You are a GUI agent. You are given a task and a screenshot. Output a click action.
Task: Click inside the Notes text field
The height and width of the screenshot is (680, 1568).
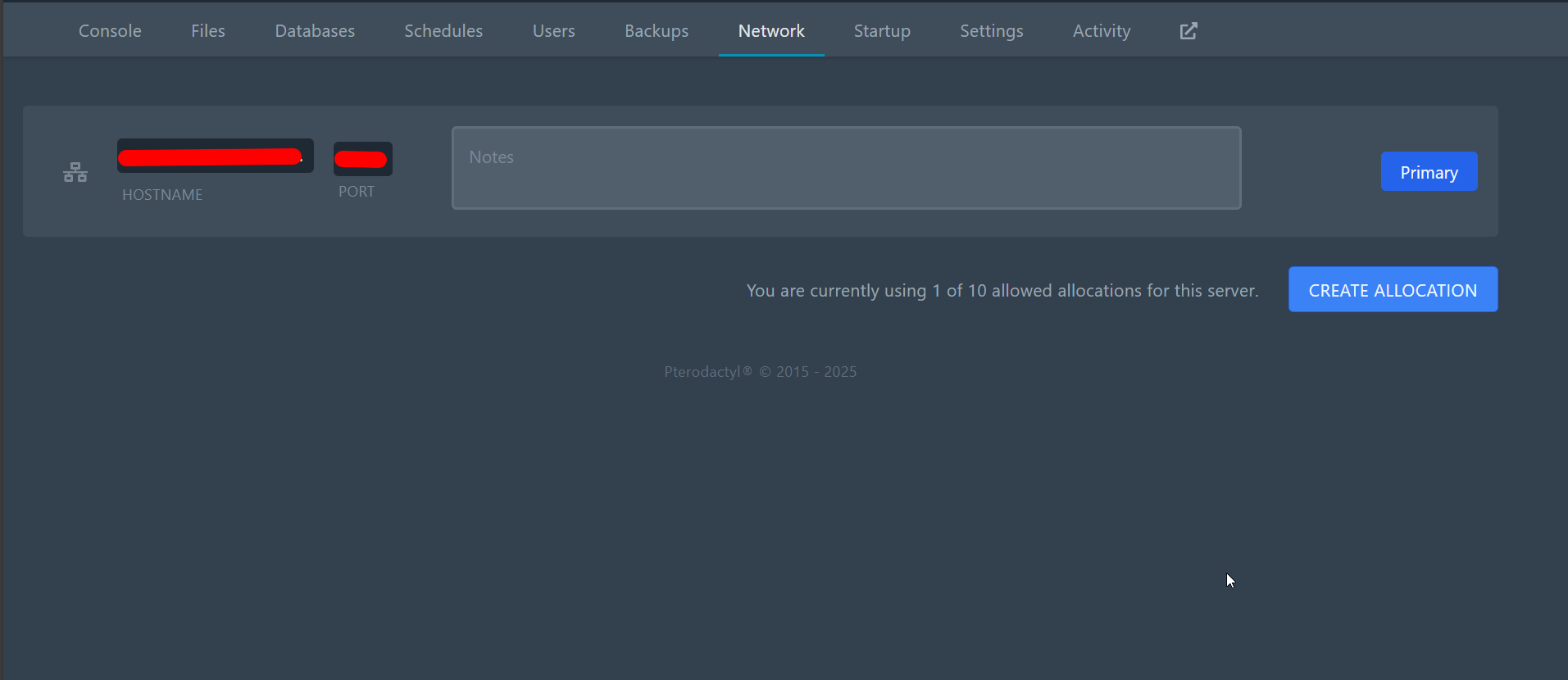click(846, 168)
